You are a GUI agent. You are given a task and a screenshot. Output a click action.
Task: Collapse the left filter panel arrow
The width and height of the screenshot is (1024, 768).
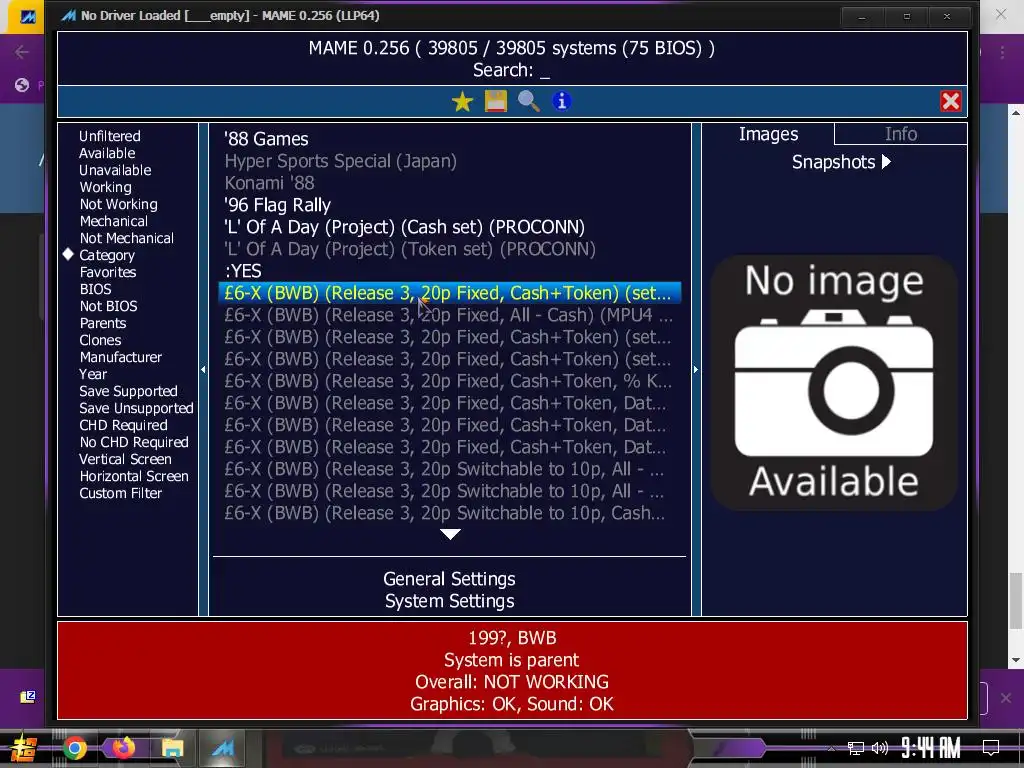tap(203, 370)
